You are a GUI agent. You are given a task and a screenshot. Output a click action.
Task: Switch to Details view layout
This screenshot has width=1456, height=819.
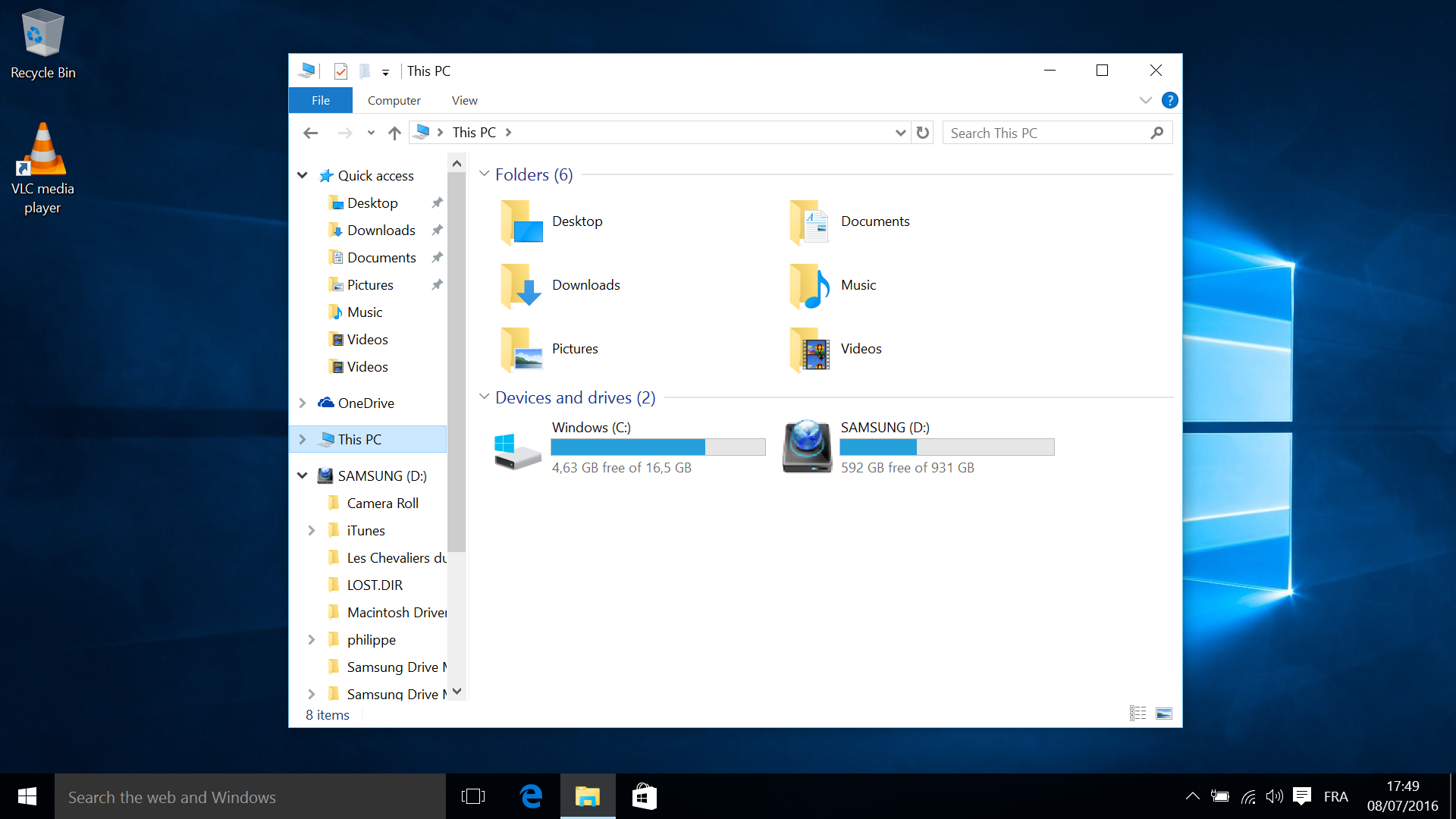[x=1137, y=713]
